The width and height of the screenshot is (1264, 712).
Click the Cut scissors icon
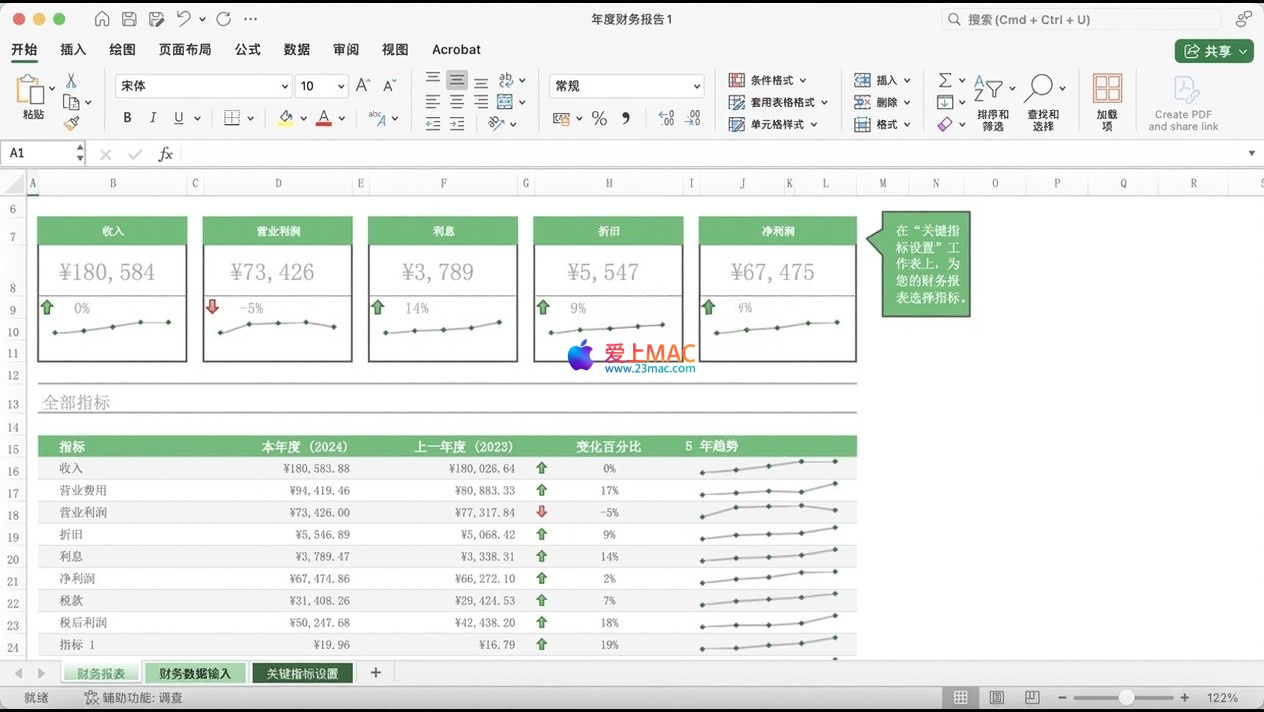[x=71, y=81]
